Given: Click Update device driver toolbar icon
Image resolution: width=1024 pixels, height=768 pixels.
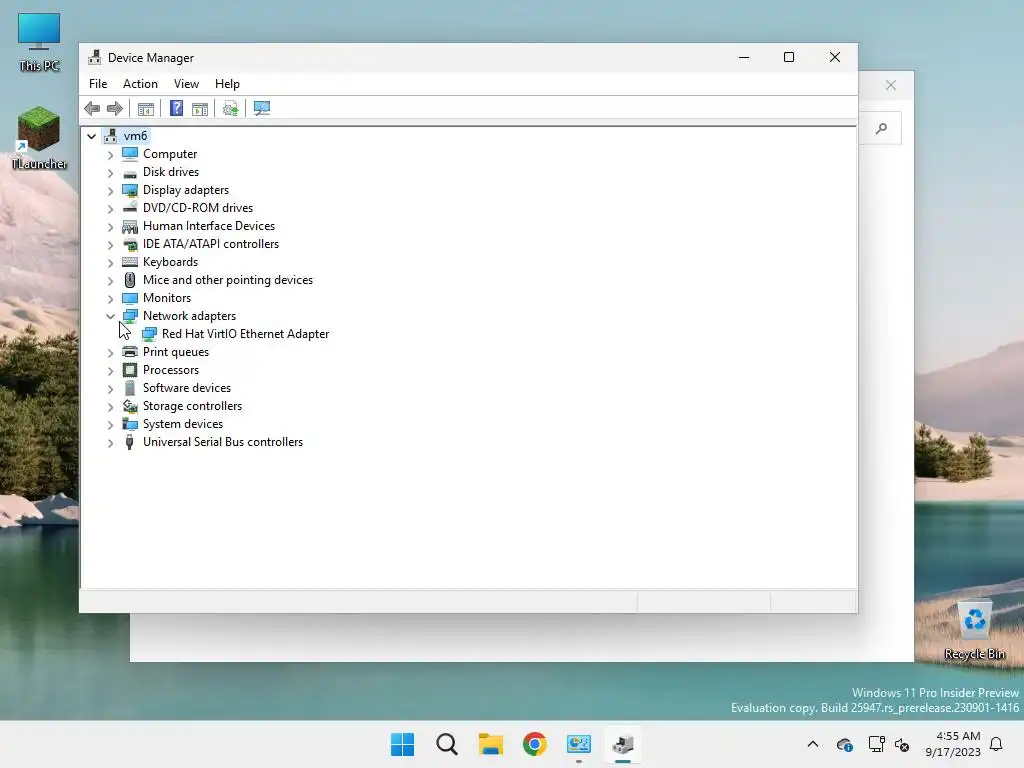Looking at the screenshot, I should pyautogui.click(x=231, y=108).
